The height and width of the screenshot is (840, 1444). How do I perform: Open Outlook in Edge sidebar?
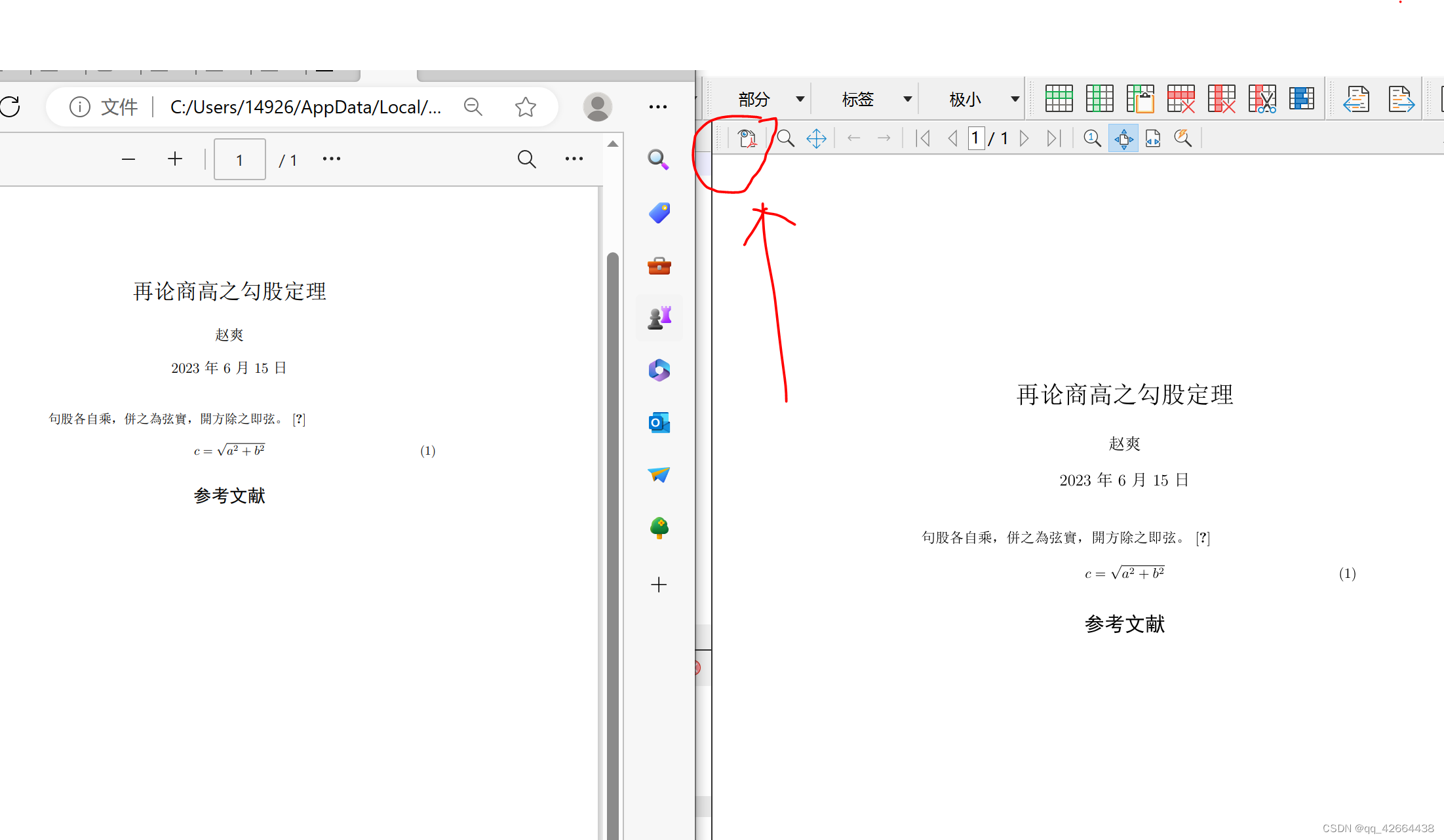[659, 423]
